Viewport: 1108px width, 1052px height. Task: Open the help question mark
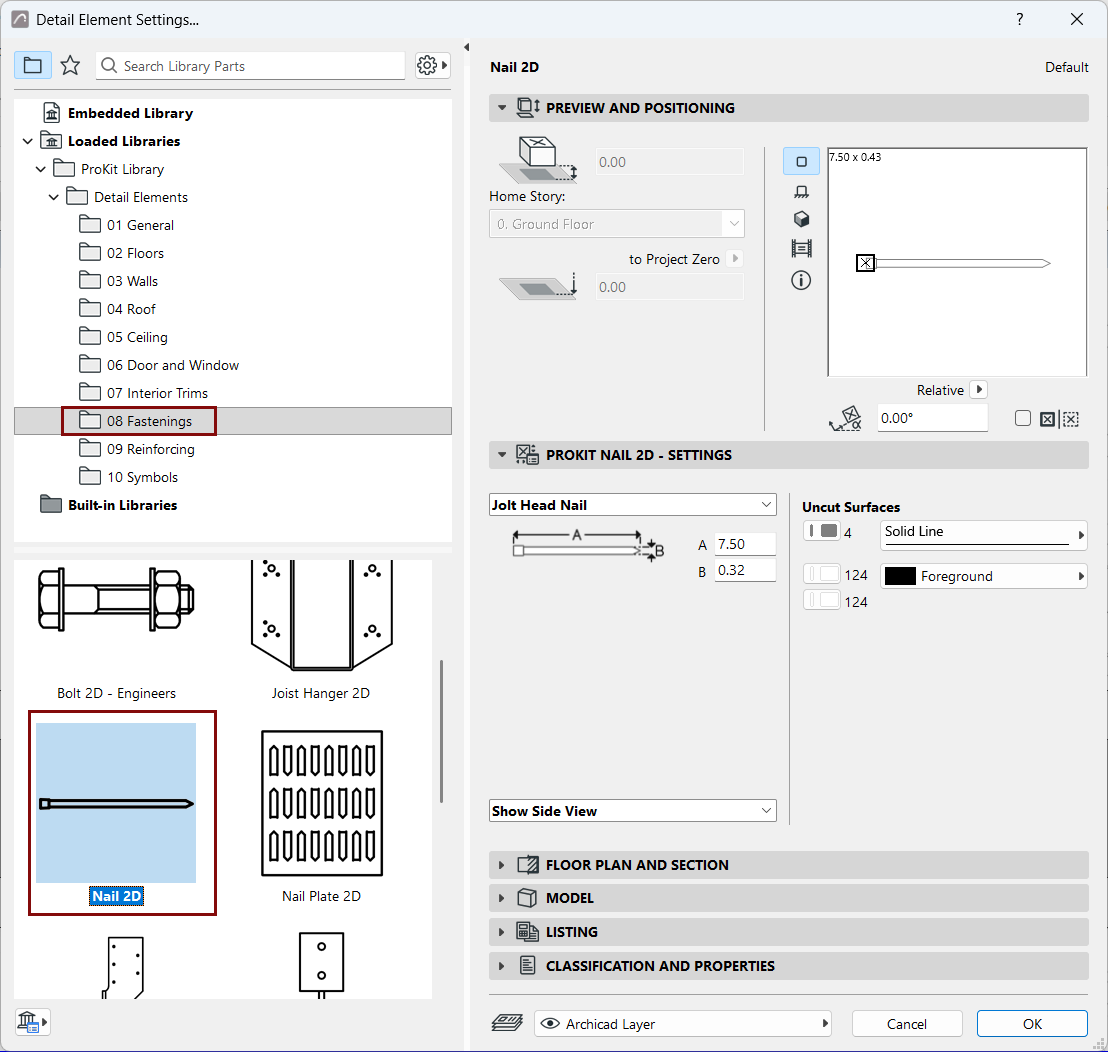tap(1019, 19)
